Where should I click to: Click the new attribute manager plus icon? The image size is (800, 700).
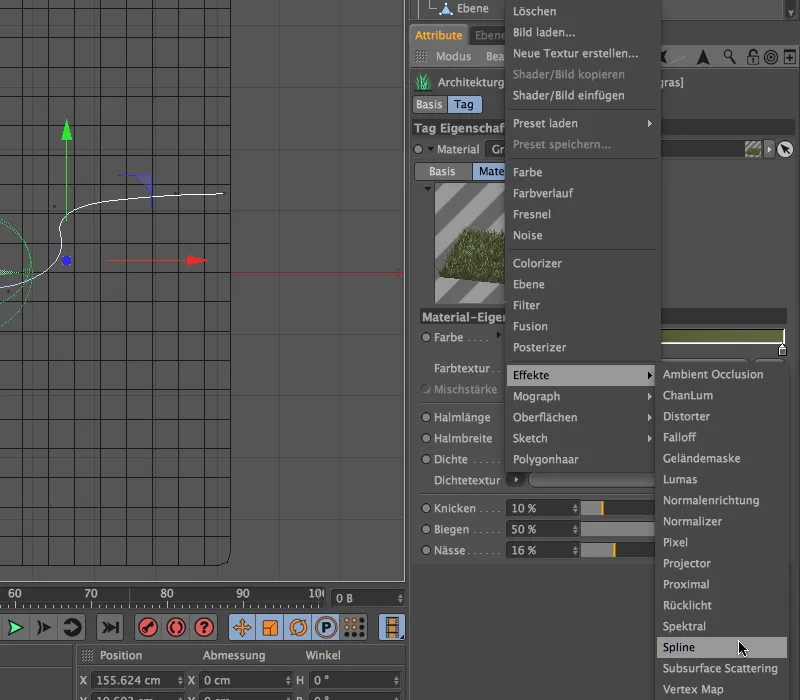(x=789, y=57)
